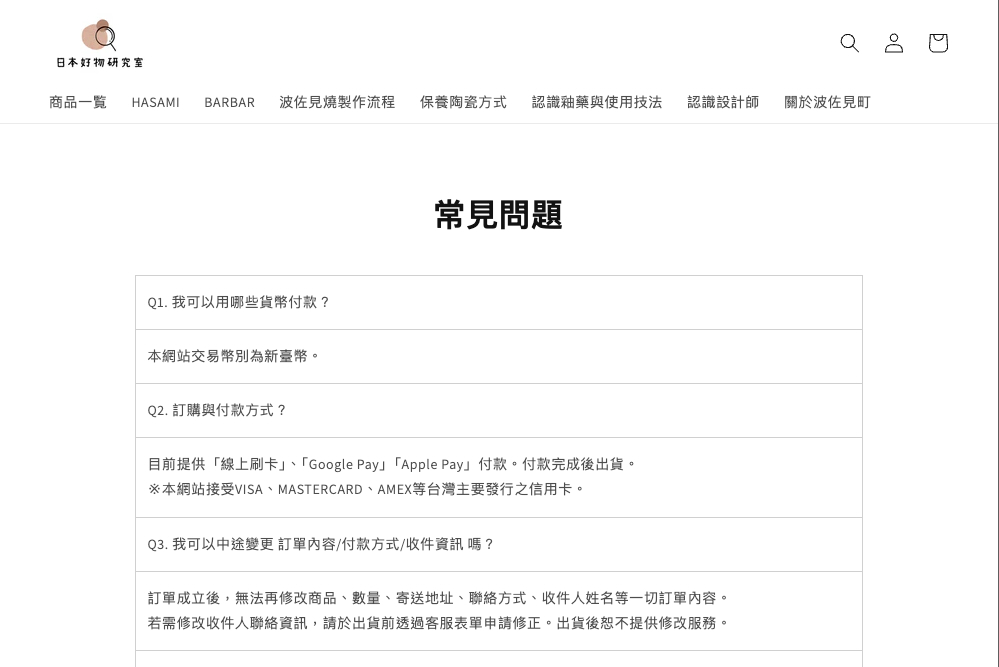Click the Q1 currency payment question row
This screenshot has width=999, height=667.
pyautogui.click(x=239, y=302)
